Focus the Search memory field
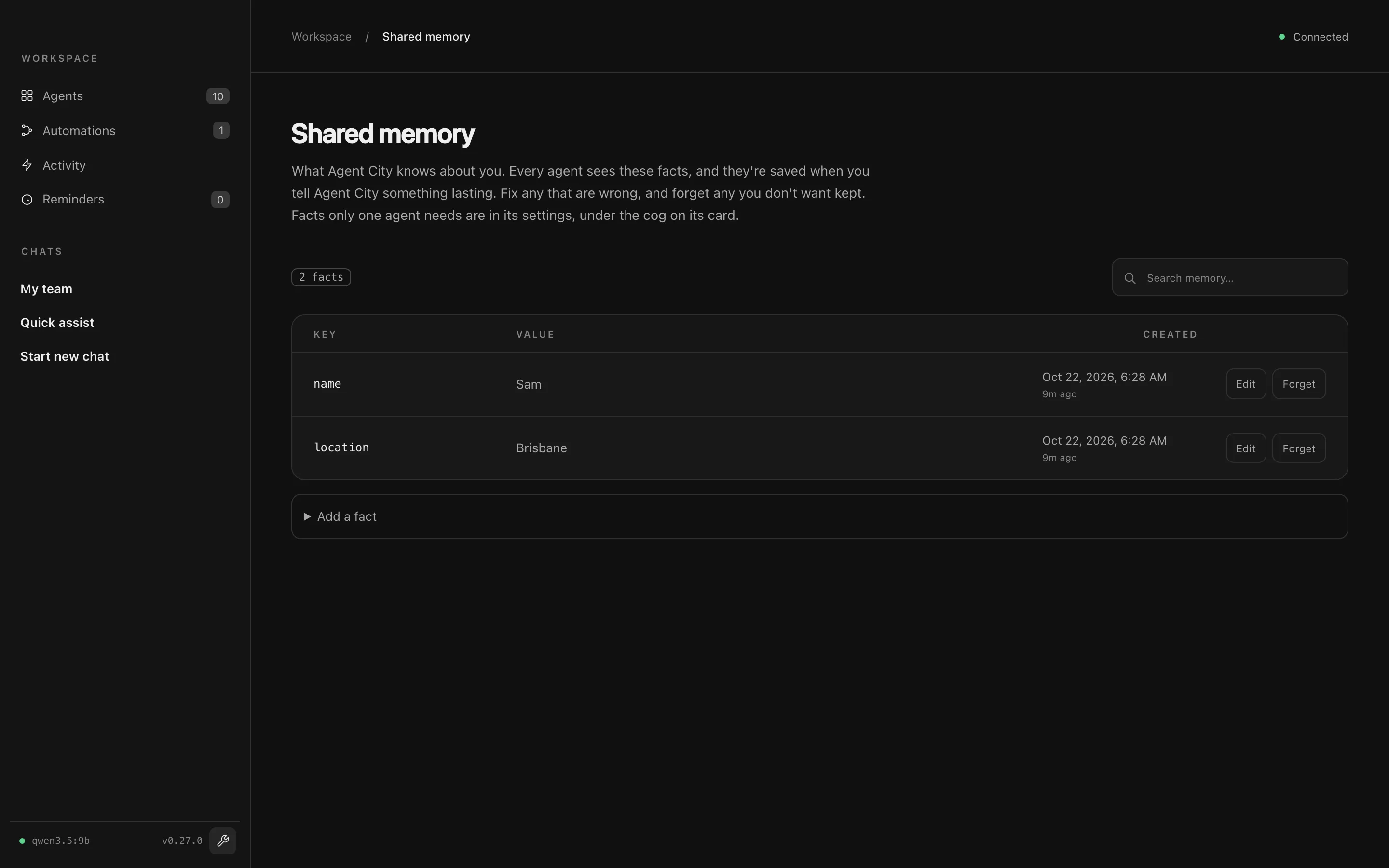This screenshot has width=1389, height=868. 1229,277
